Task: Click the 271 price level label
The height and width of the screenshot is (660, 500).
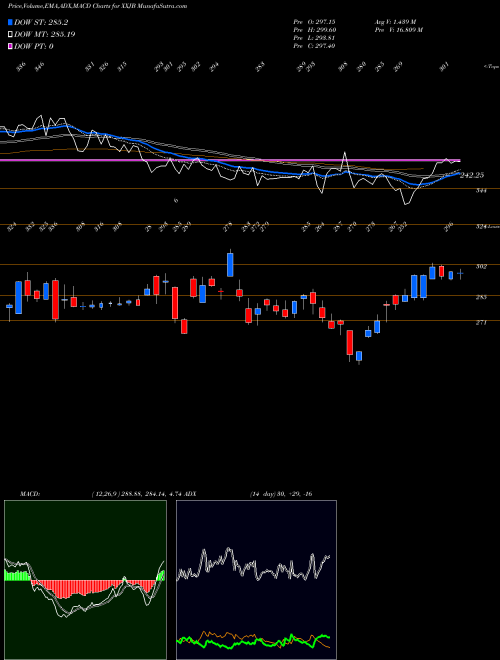Action: point(481,323)
